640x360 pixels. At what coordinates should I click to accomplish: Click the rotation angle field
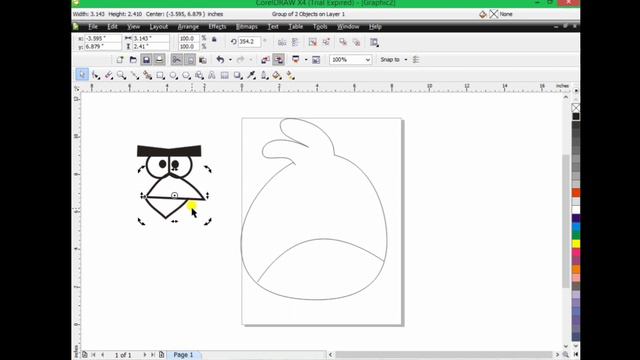[249, 42]
